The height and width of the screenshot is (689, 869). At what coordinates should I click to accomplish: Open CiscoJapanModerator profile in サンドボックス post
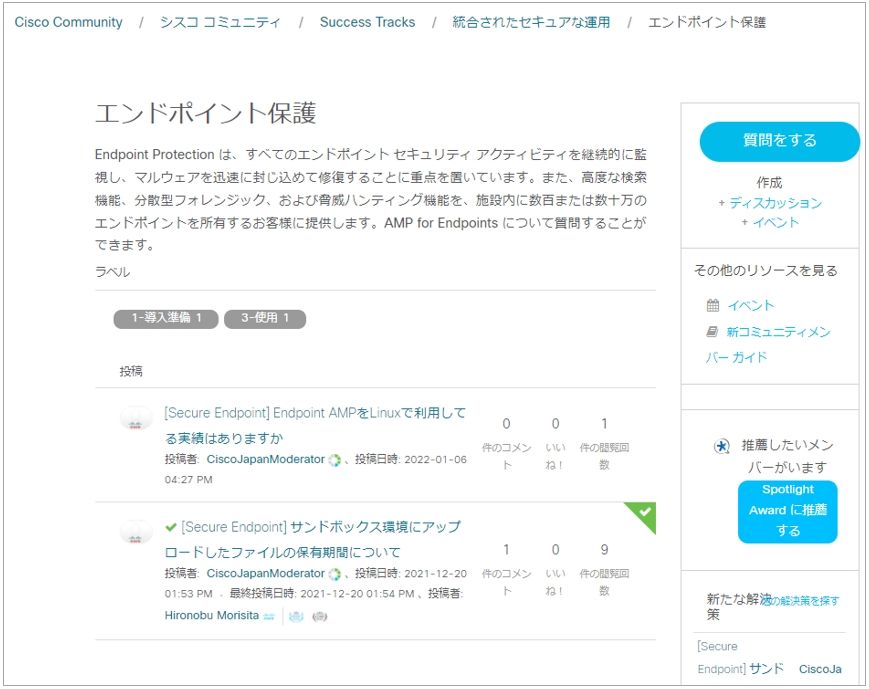(x=265, y=574)
